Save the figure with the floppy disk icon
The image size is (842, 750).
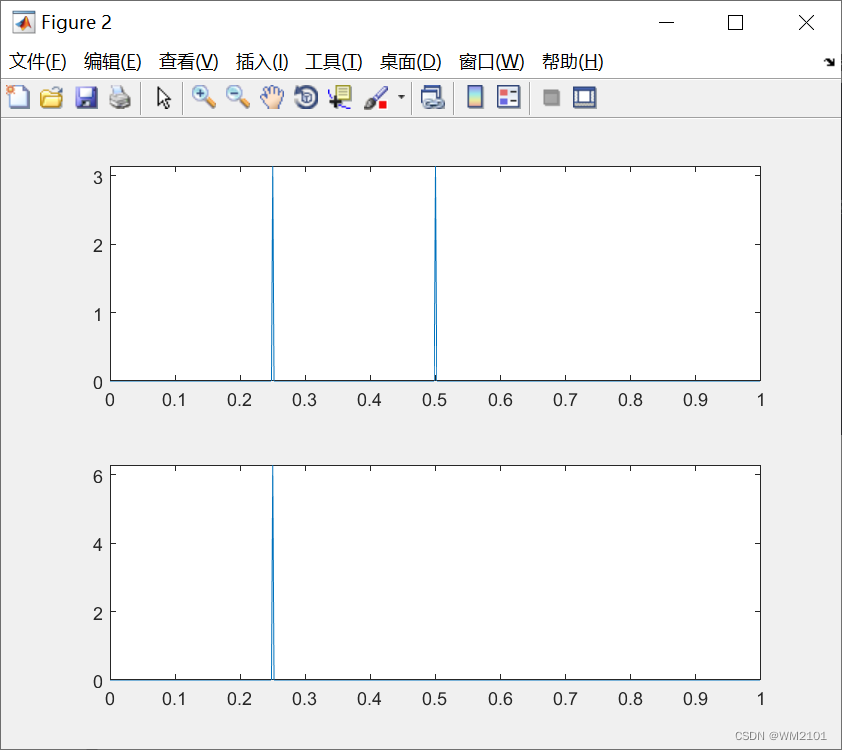[86, 98]
